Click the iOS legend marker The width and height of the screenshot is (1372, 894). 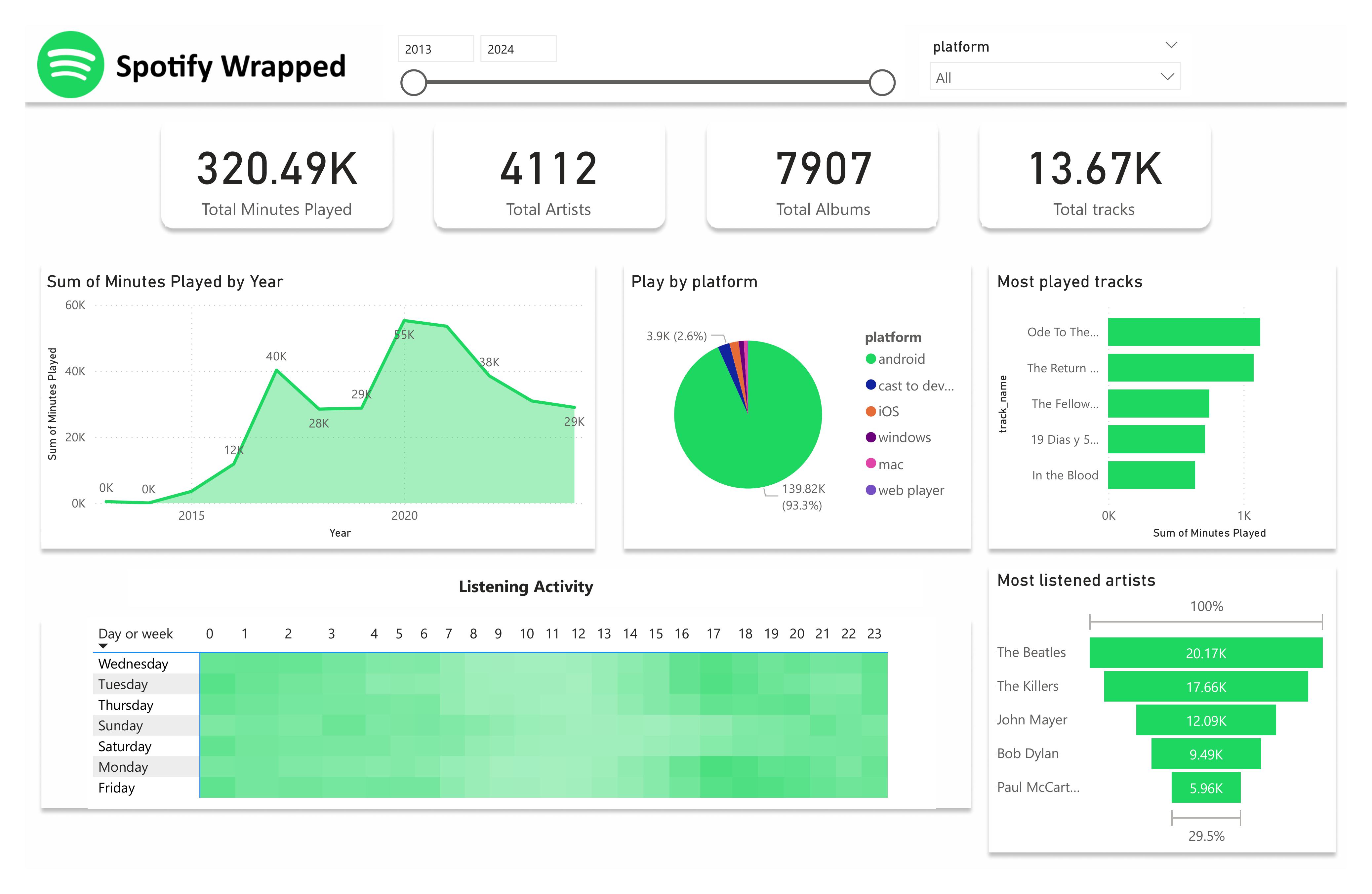[x=870, y=412]
